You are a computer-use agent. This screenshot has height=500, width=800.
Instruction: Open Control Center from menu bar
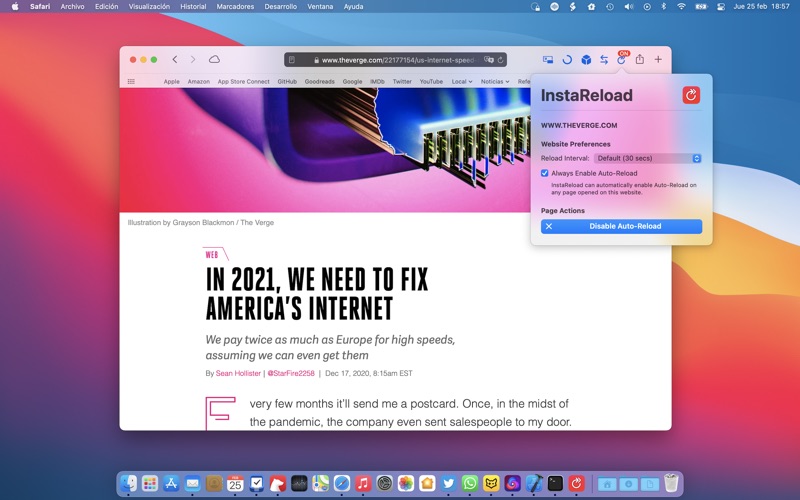721,7
